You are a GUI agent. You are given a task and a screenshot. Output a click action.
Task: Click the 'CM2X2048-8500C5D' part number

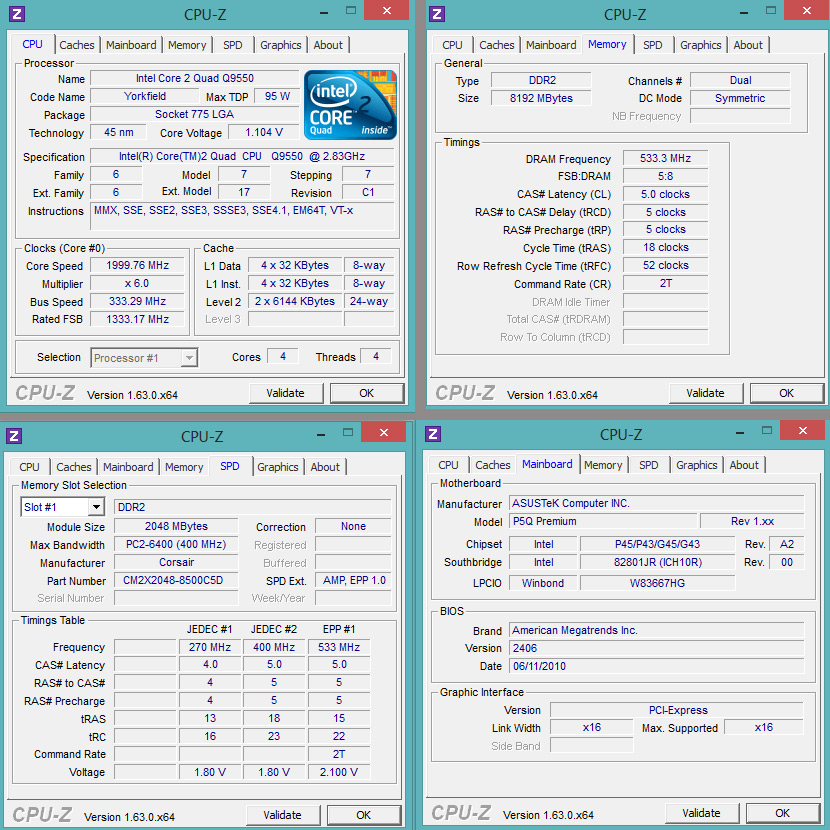coord(176,580)
